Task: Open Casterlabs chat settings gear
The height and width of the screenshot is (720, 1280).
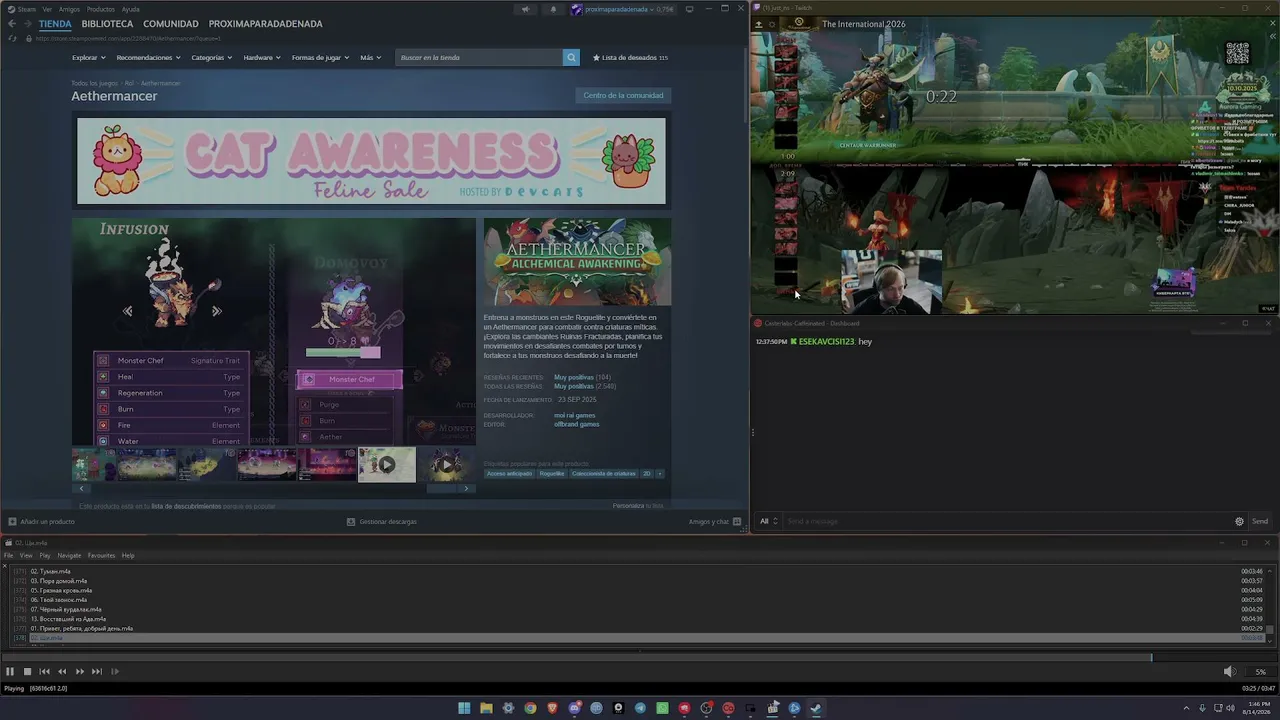Action: click(x=1239, y=521)
